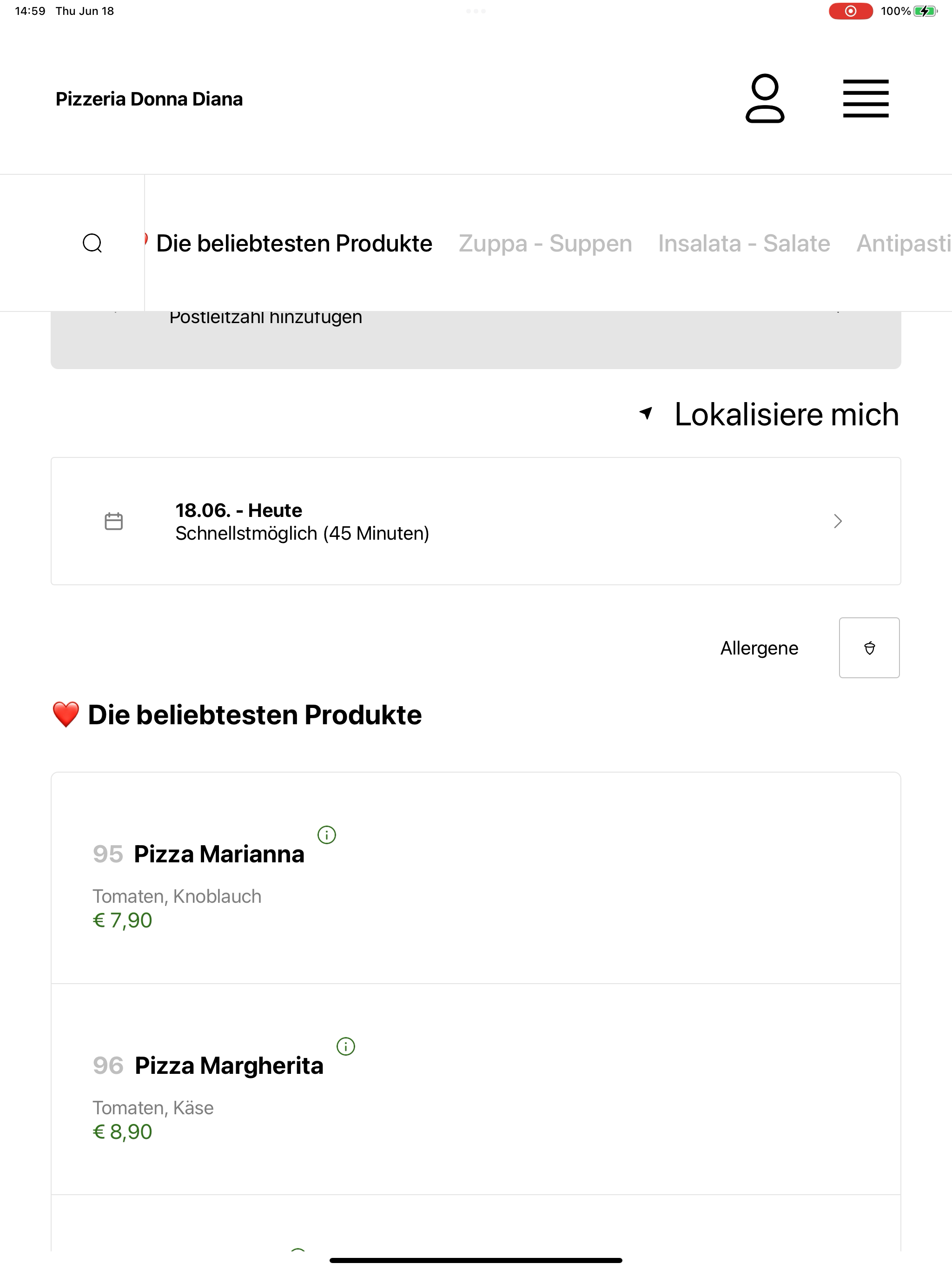Tap the search magnifier icon
Image resolution: width=952 pixels, height=1270 pixels.
(93, 243)
